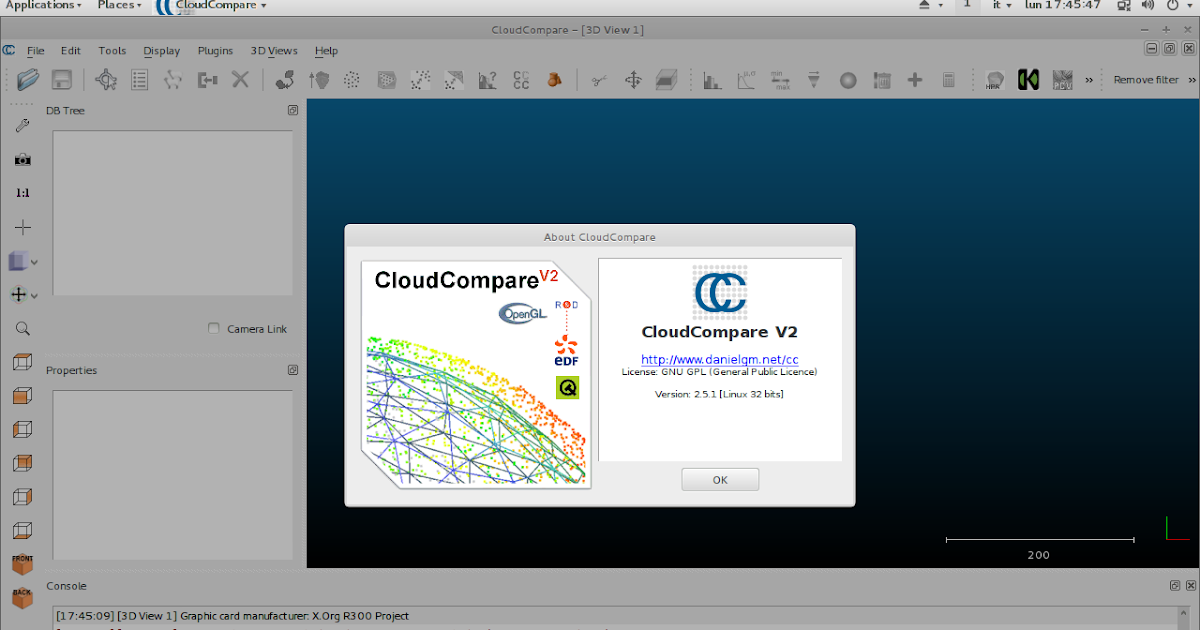The height and width of the screenshot is (630, 1200).
Task: Click the segment scissors tool icon
Action: click(x=599, y=80)
